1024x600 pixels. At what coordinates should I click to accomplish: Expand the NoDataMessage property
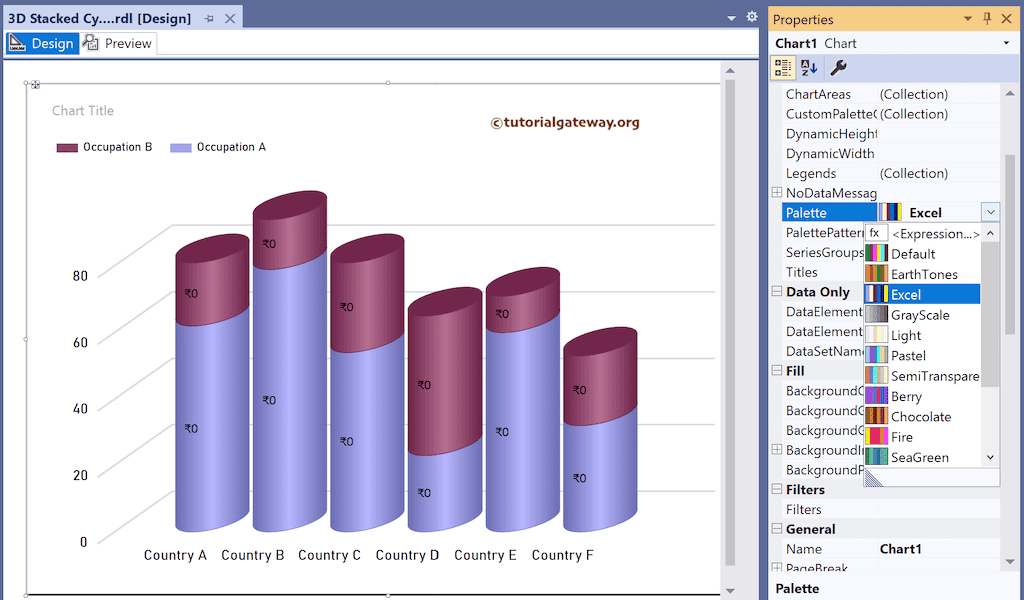click(777, 193)
